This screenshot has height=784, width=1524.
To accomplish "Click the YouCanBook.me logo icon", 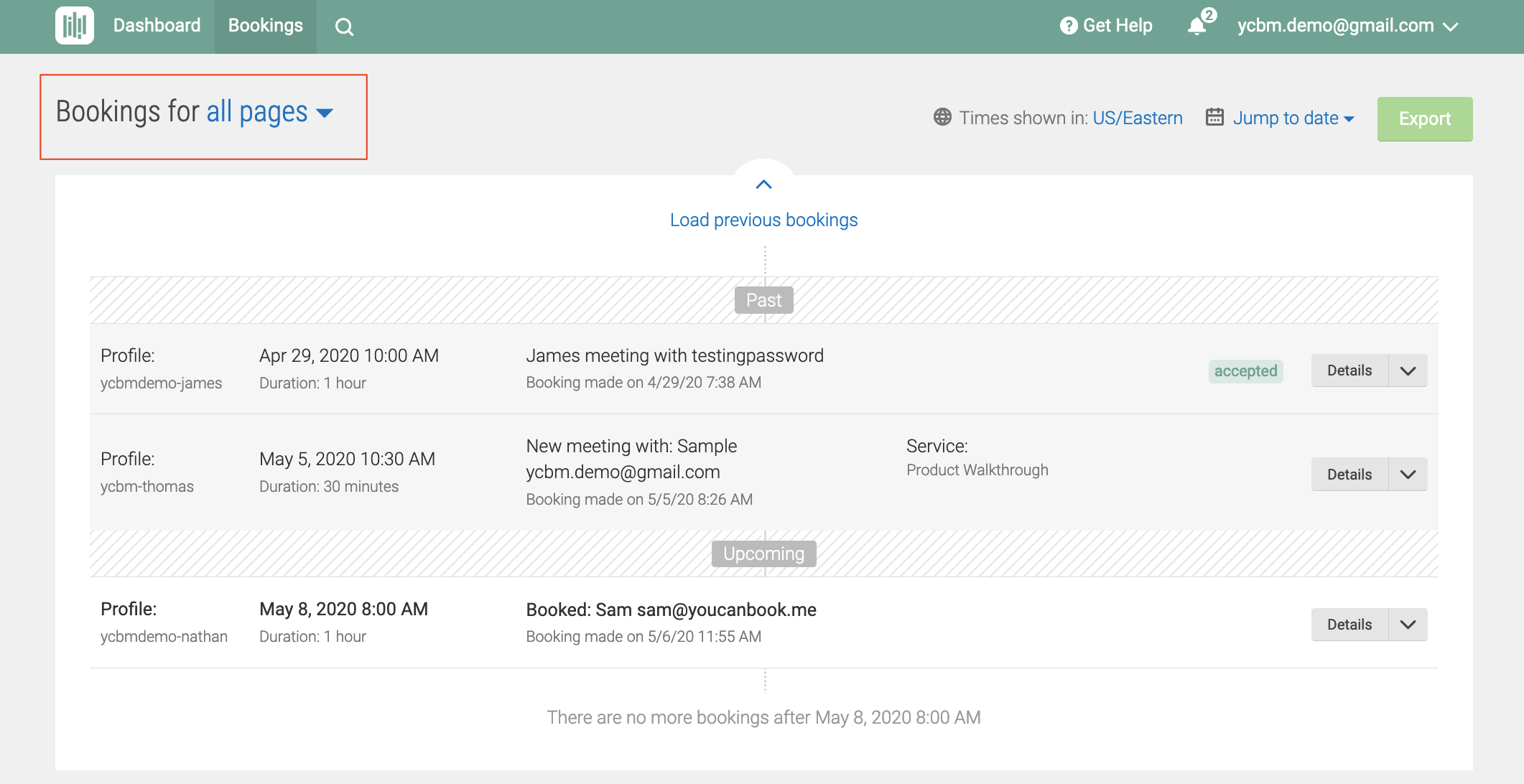I will click(75, 26).
